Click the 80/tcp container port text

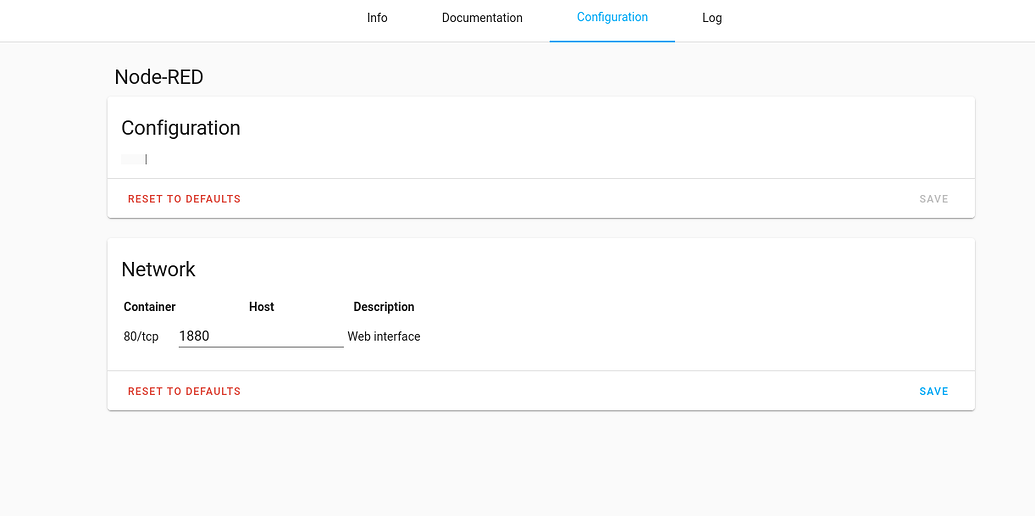pyautogui.click(x=141, y=337)
